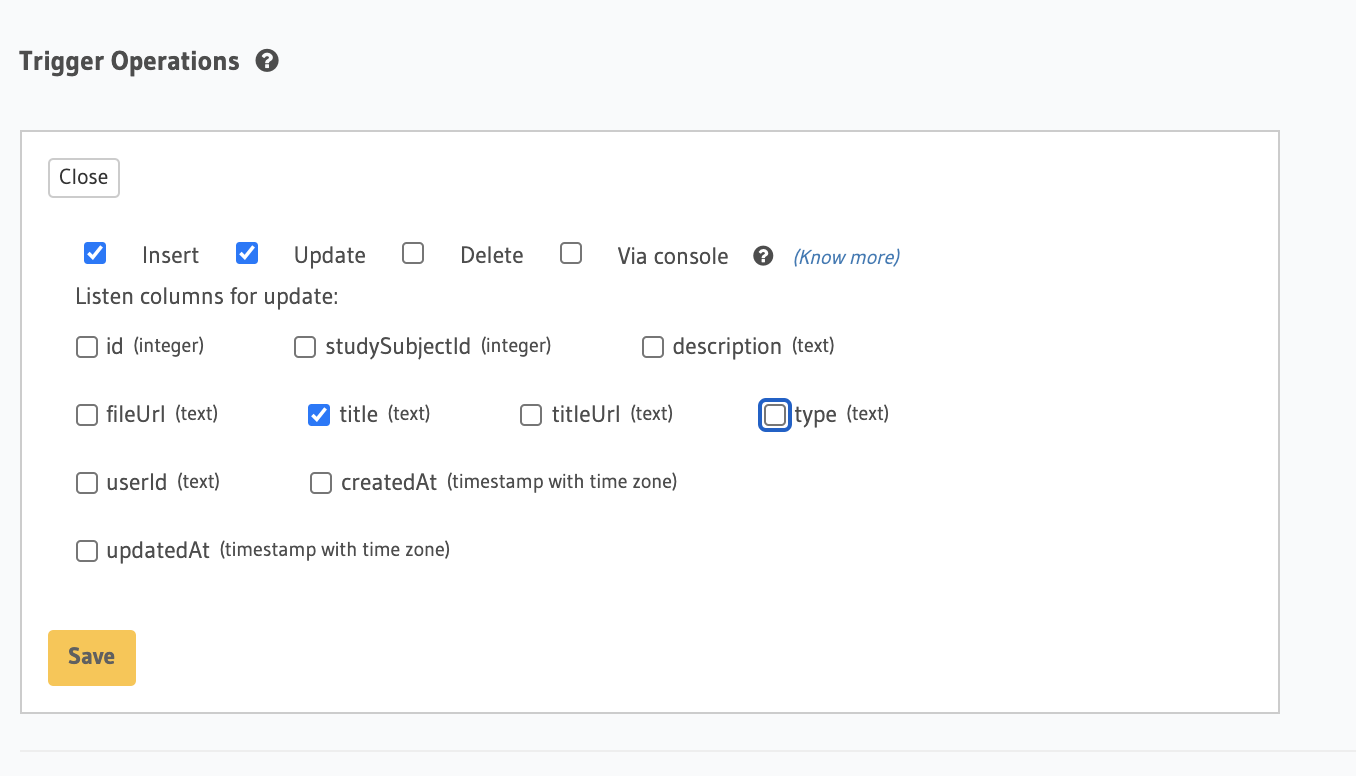Tick the description column checkbox

(x=653, y=347)
